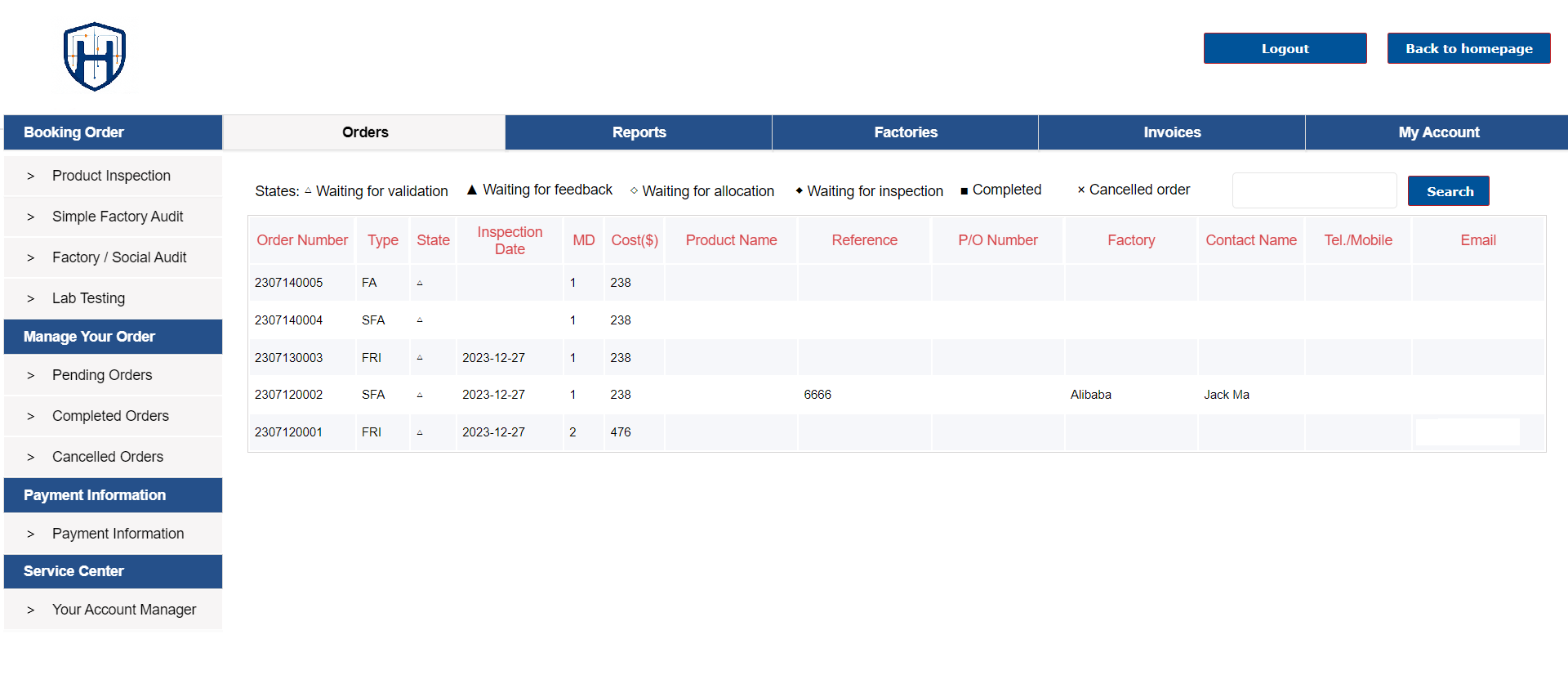The height and width of the screenshot is (693, 1568).
Task: Go to My Account tab
Action: pos(1437,132)
